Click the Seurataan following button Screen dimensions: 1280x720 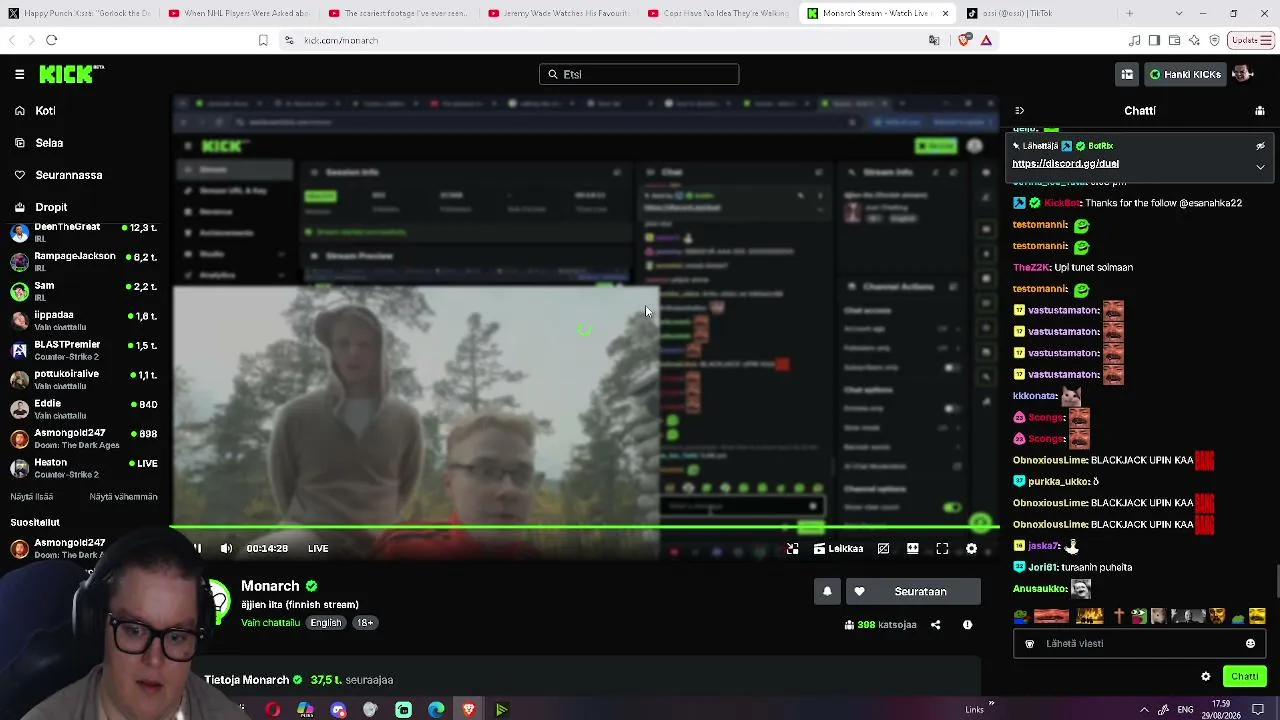[912, 592]
